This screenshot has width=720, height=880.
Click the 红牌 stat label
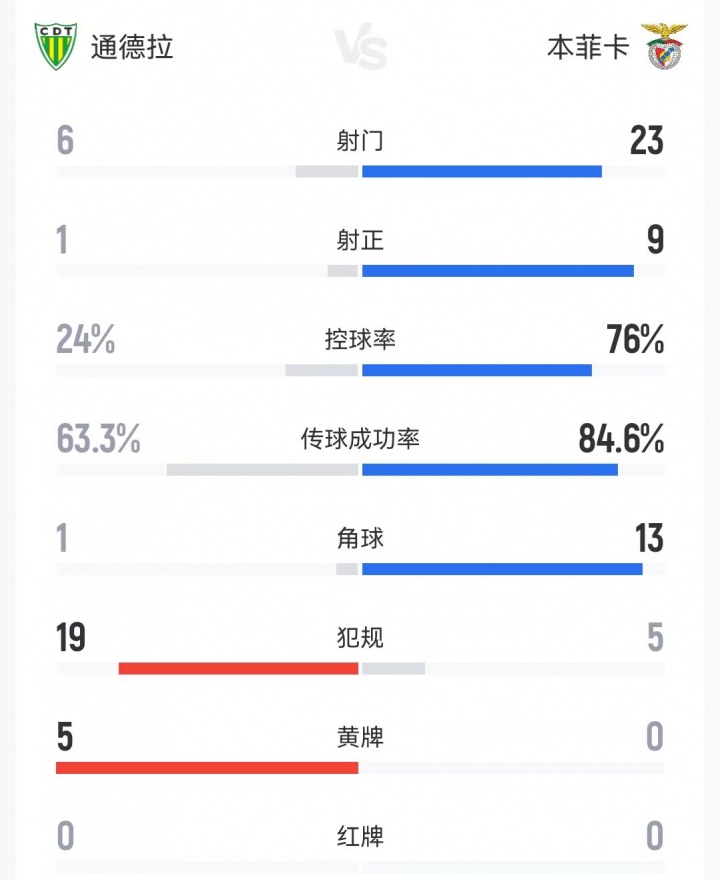(360, 836)
